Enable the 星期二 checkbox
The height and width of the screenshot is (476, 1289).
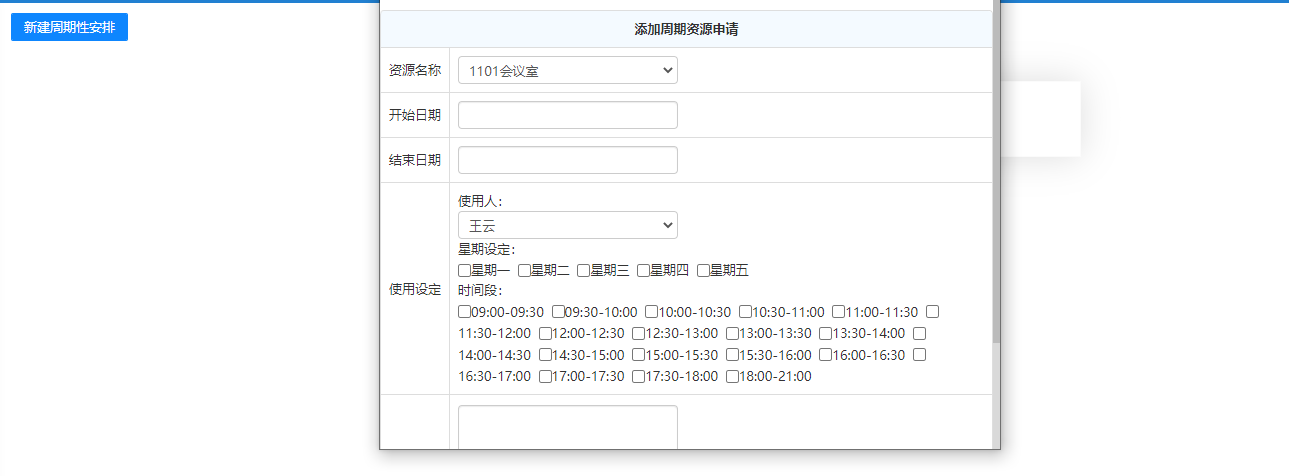click(x=525, y=270)
